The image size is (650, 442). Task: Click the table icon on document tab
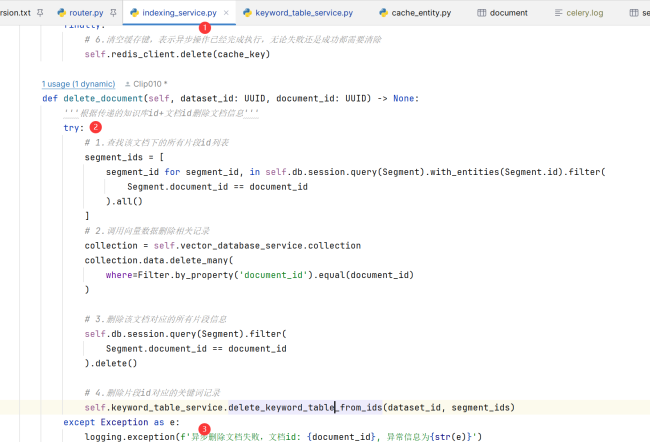[481, 13]
